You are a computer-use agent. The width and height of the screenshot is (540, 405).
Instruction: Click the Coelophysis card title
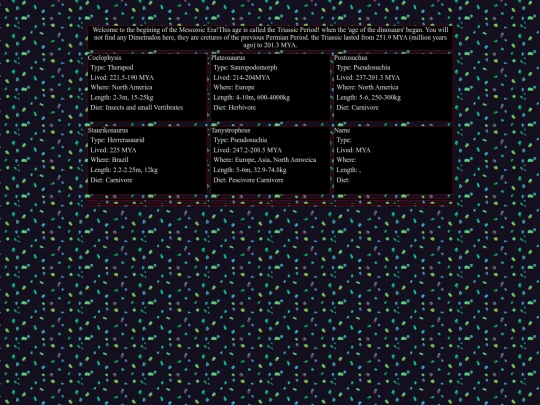click(x=104, y=58)
